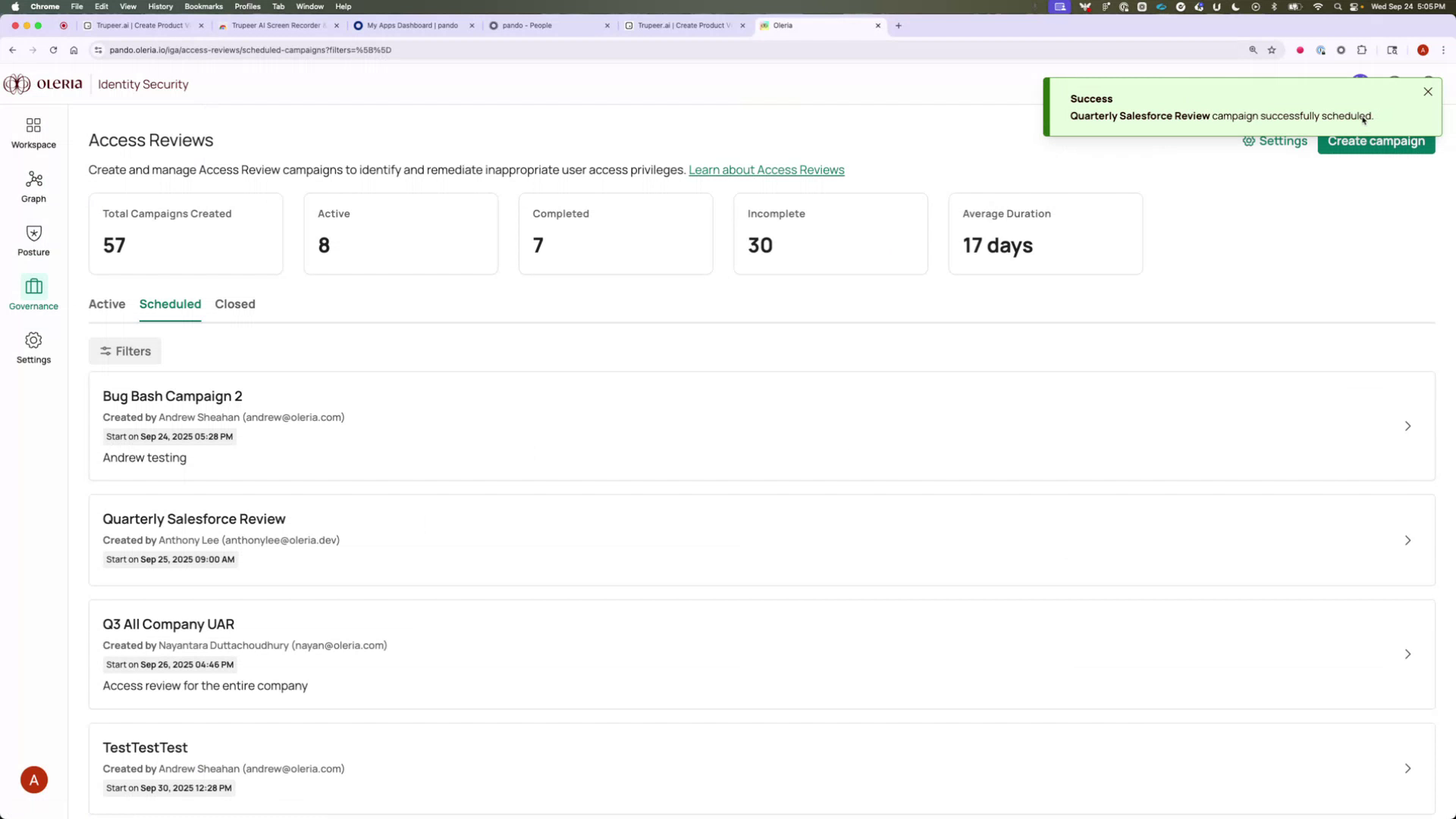The image size is (1456, 819).
Task: Open the History menu
Action: pos(160,6)
